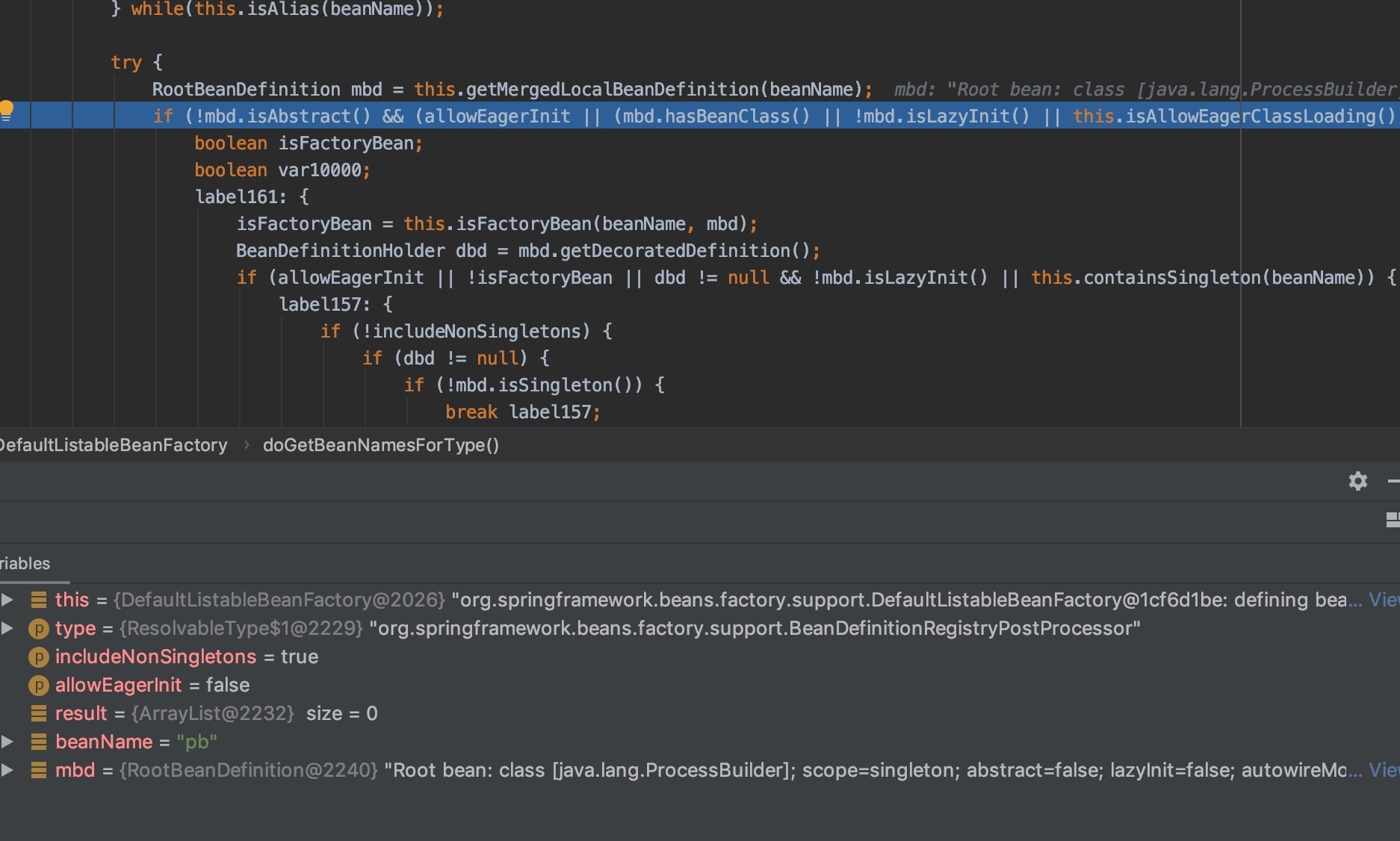
Task: Click the 'break label157;' code line
Action: (522, 412)
